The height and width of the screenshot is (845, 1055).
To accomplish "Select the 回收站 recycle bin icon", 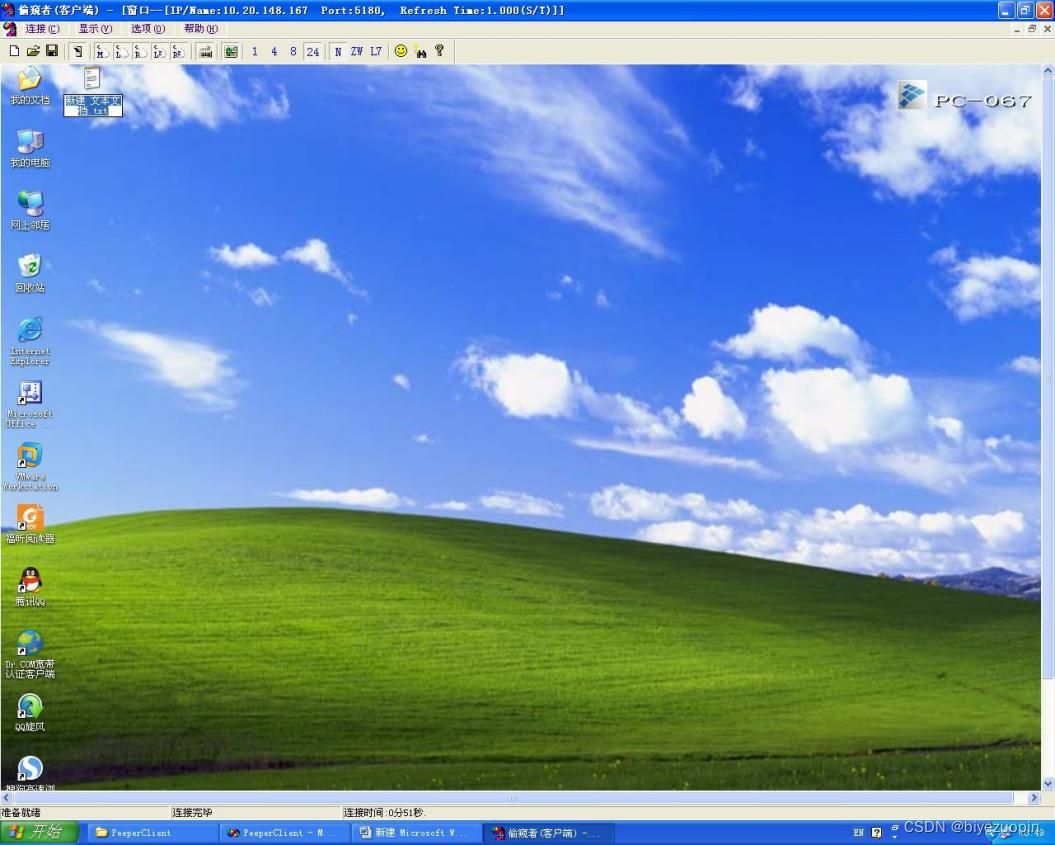I will pyautogui.click(x=30, y=273).
